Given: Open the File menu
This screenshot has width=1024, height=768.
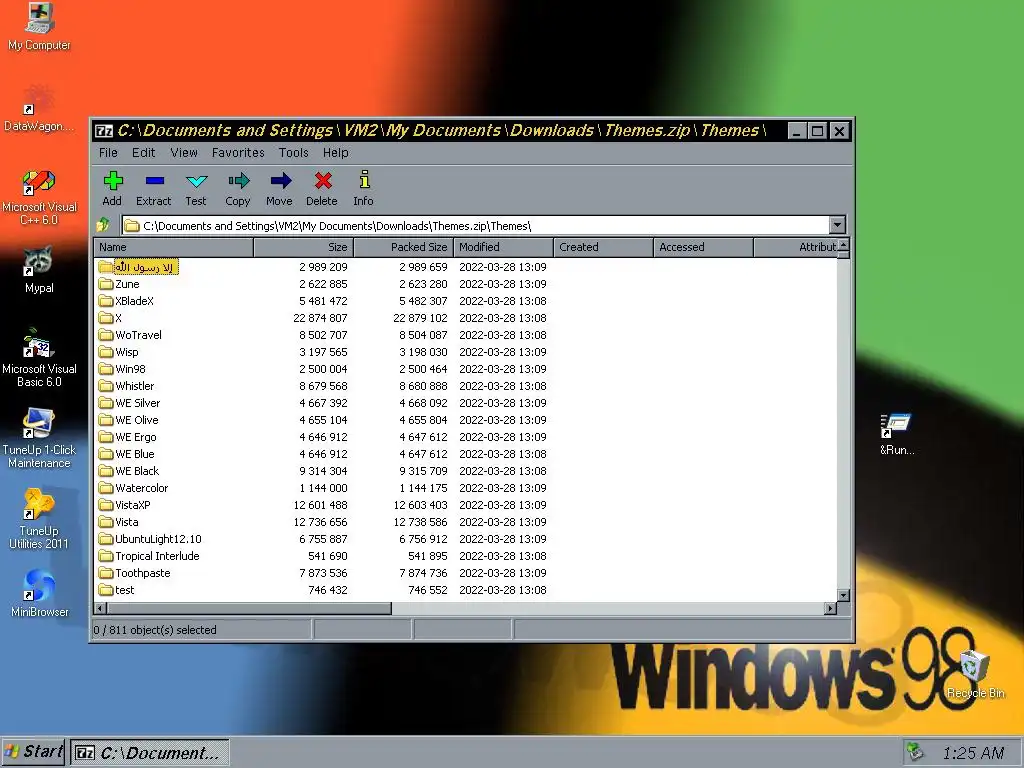Looking at the screenshot, I should 108,153.
